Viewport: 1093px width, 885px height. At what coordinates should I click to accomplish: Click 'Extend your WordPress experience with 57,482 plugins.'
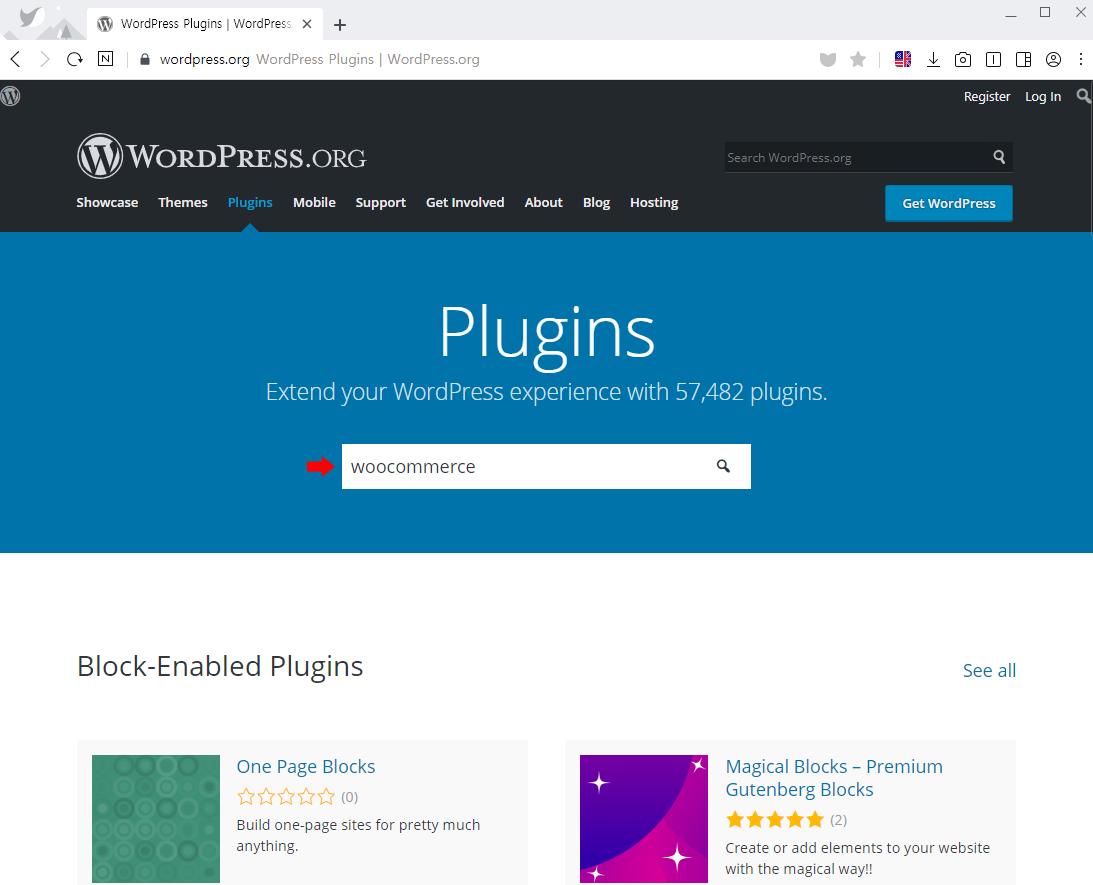(546, 392)
